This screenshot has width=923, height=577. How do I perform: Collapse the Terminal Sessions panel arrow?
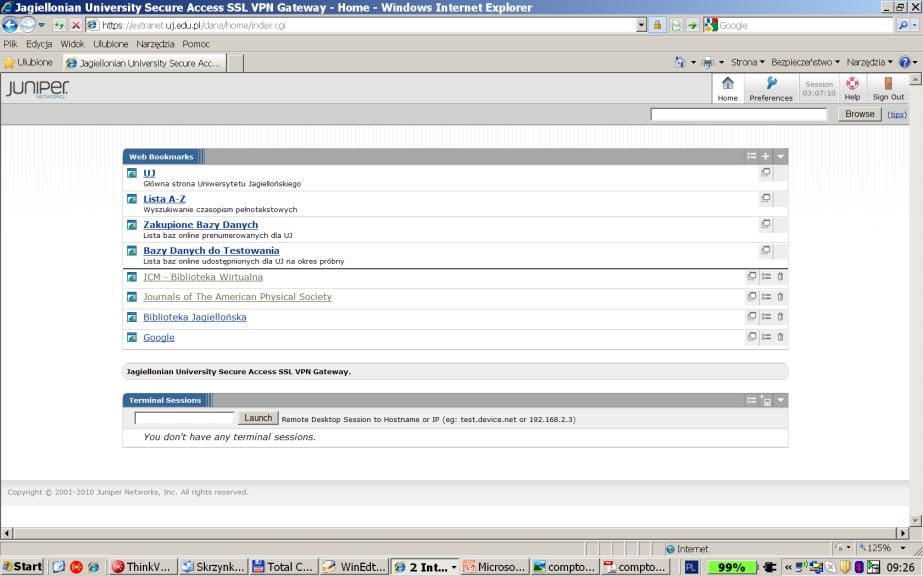(x=781, y=400)
